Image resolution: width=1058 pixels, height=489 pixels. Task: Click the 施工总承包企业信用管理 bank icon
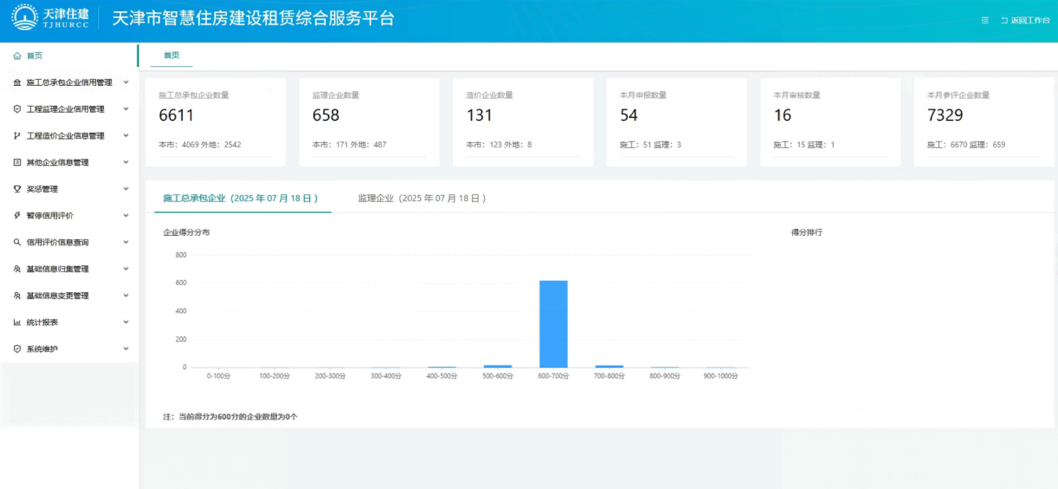pyautogui.click(x=17, y=82)
